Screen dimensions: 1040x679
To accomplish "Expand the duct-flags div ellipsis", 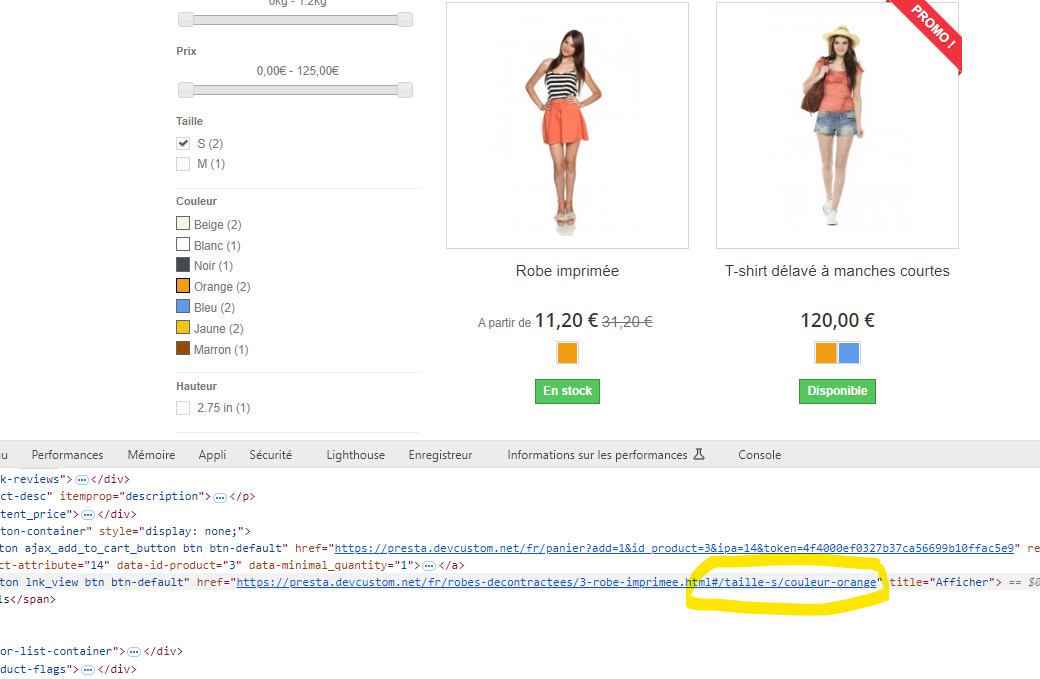I will pos(88,670).
